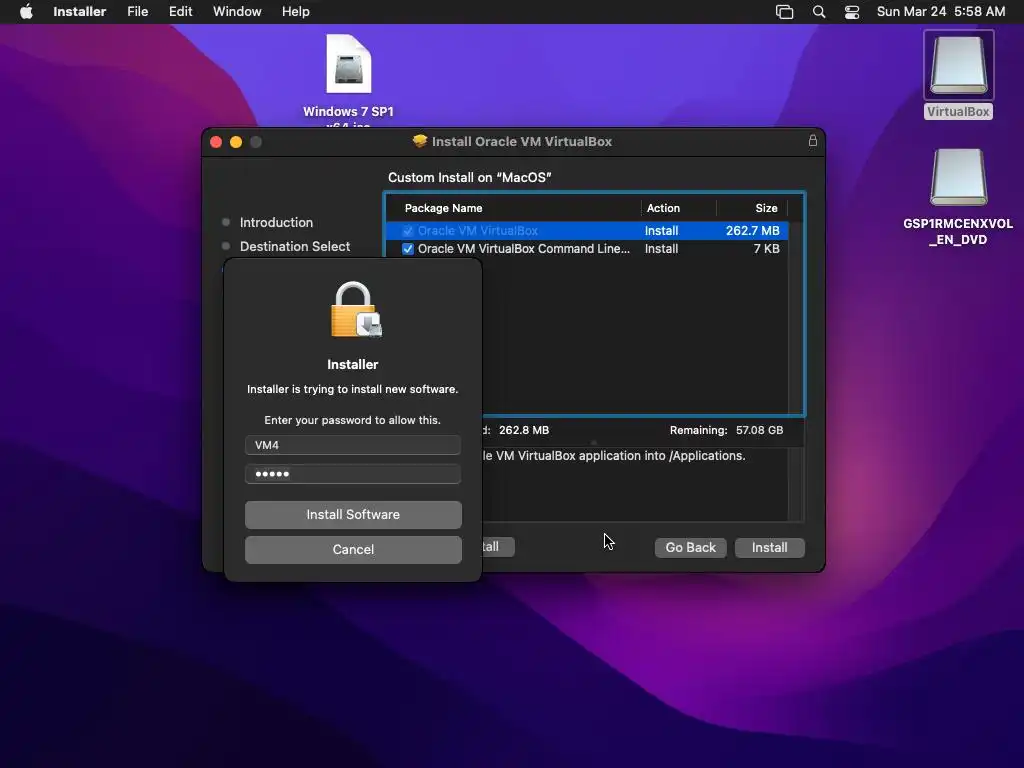Click the Install button in installer window
Screen dimensions: 1024x768
(x=769, y=547)
